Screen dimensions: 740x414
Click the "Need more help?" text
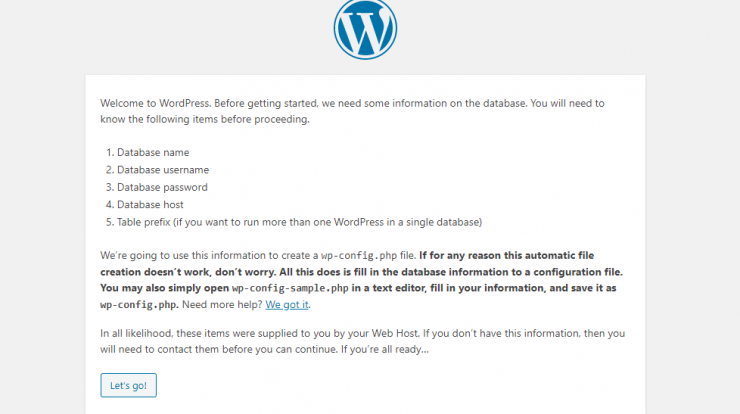click(222, 304)
